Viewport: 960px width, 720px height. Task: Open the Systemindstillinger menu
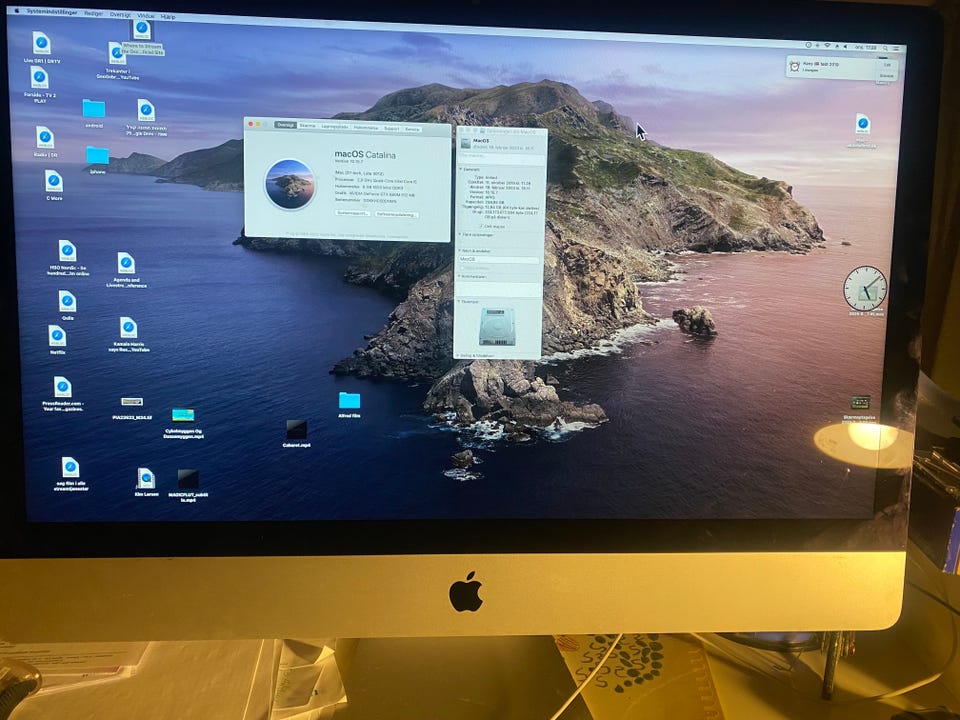[52, 12]
